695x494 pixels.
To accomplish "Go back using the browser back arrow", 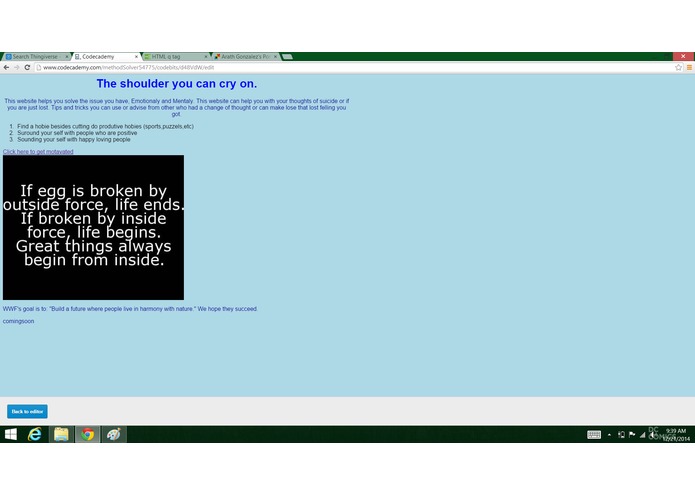I will [x=6, y=67].
